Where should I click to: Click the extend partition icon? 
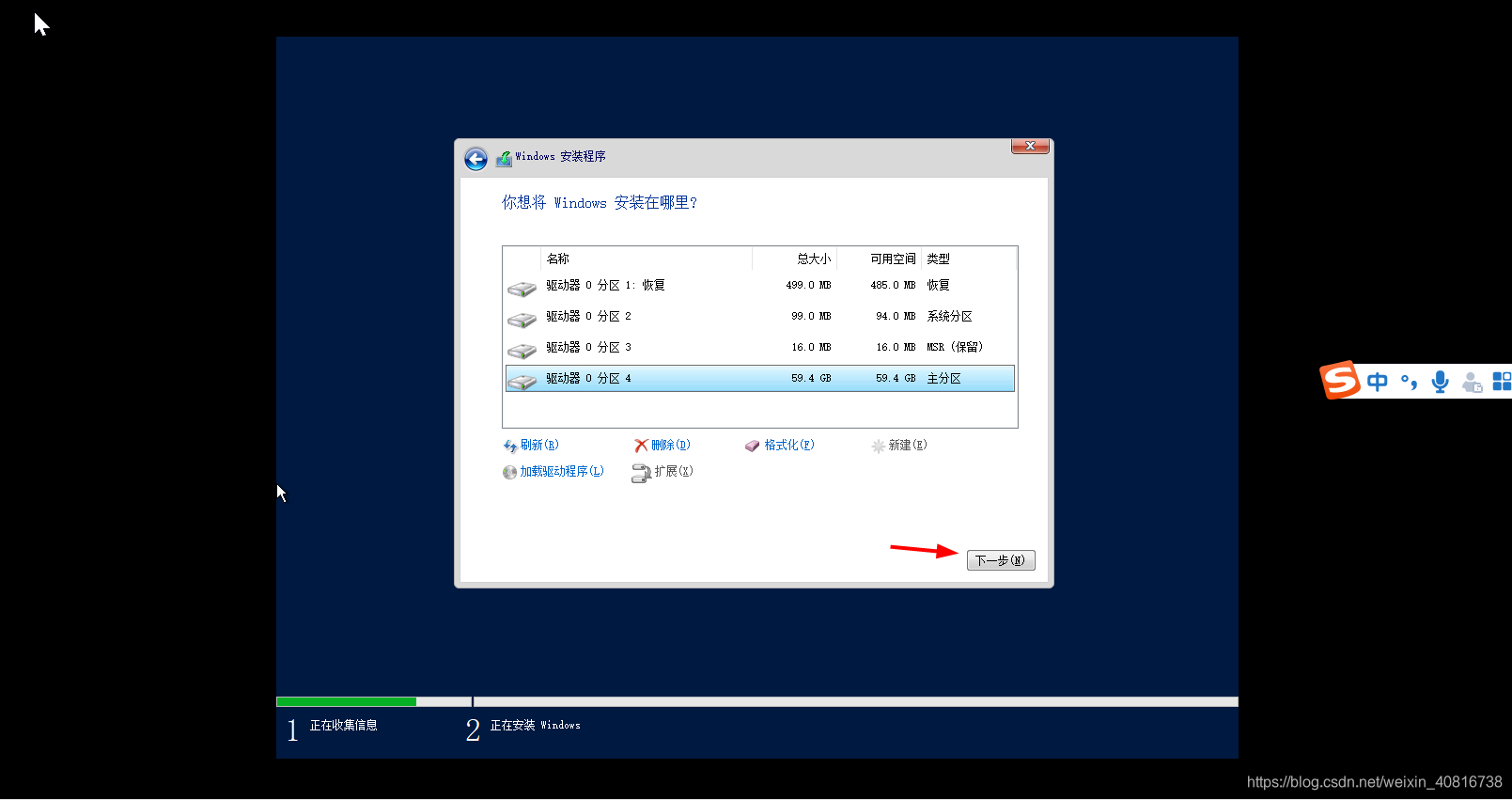point(641,473)
